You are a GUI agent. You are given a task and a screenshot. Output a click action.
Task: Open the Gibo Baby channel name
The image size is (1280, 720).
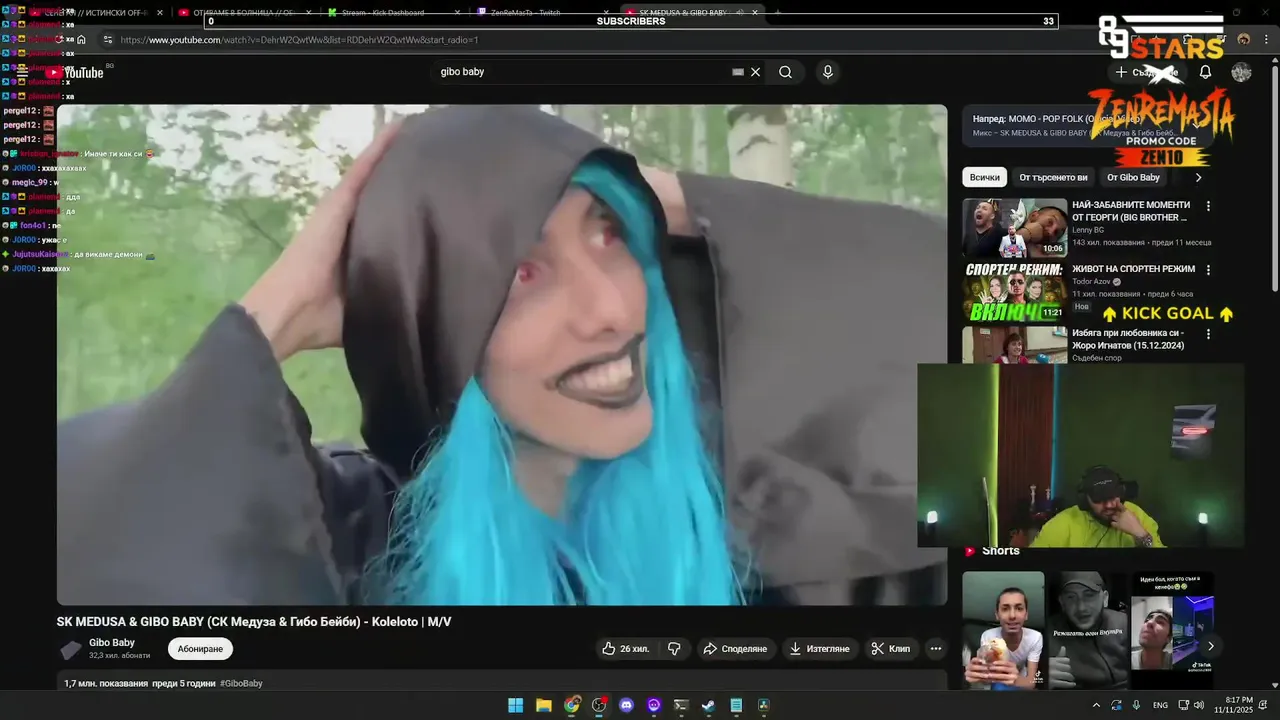point(112,643)
